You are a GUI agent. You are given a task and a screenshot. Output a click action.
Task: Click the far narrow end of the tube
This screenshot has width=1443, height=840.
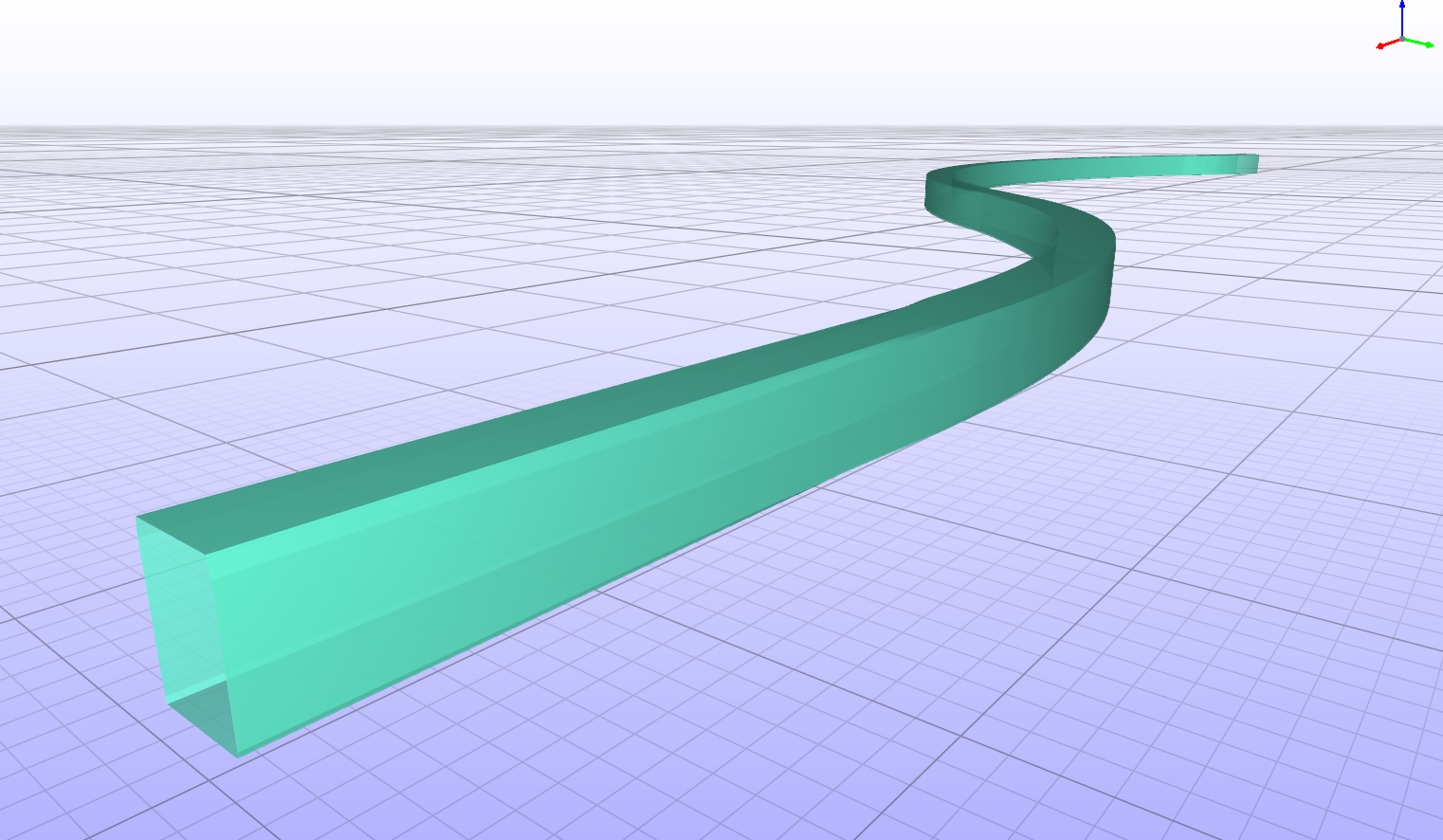[1248, 164]
